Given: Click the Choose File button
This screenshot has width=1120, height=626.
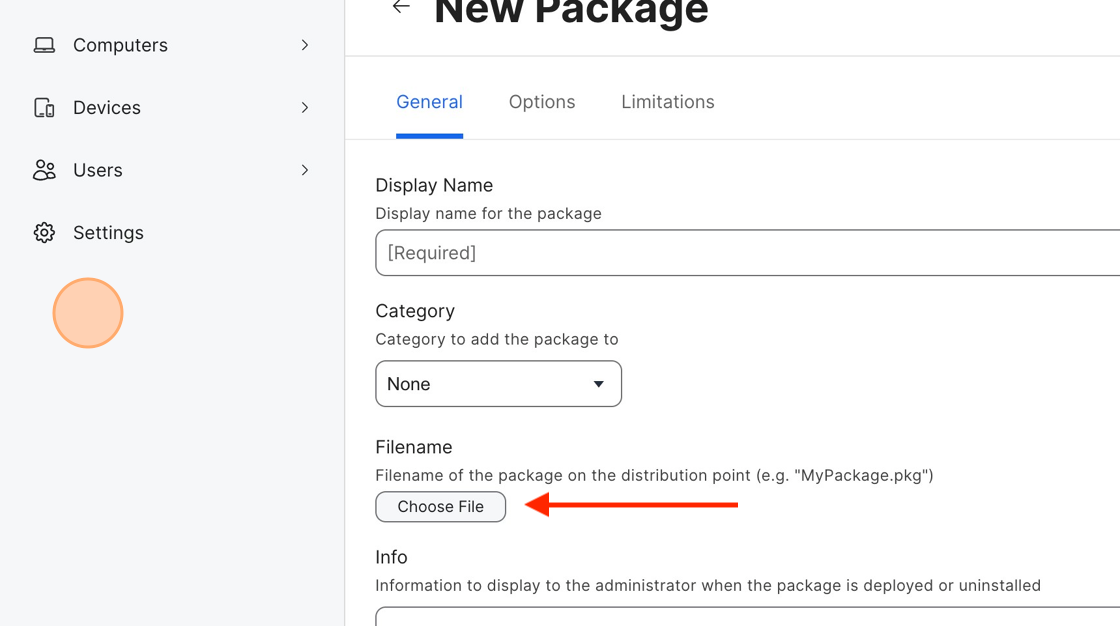Looking at the screenshot, I should tap(441, 507).
